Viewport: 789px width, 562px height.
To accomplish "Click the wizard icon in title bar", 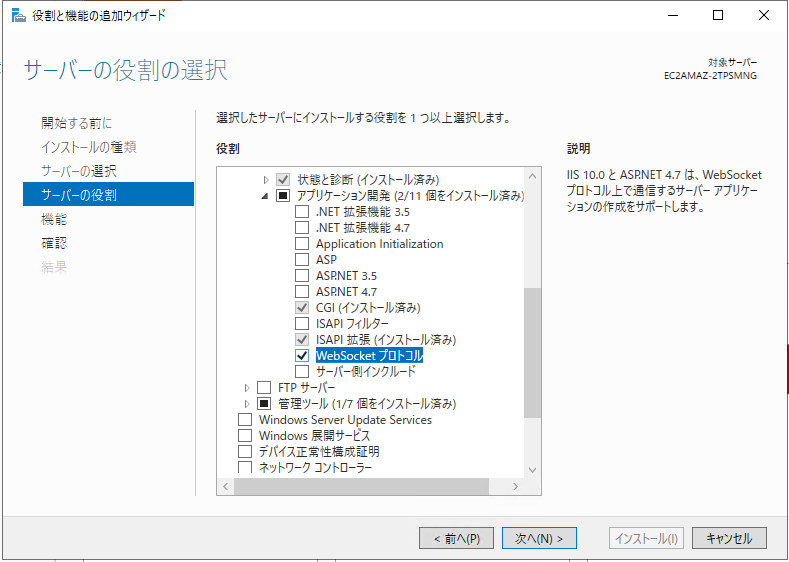I will [19, 16].
